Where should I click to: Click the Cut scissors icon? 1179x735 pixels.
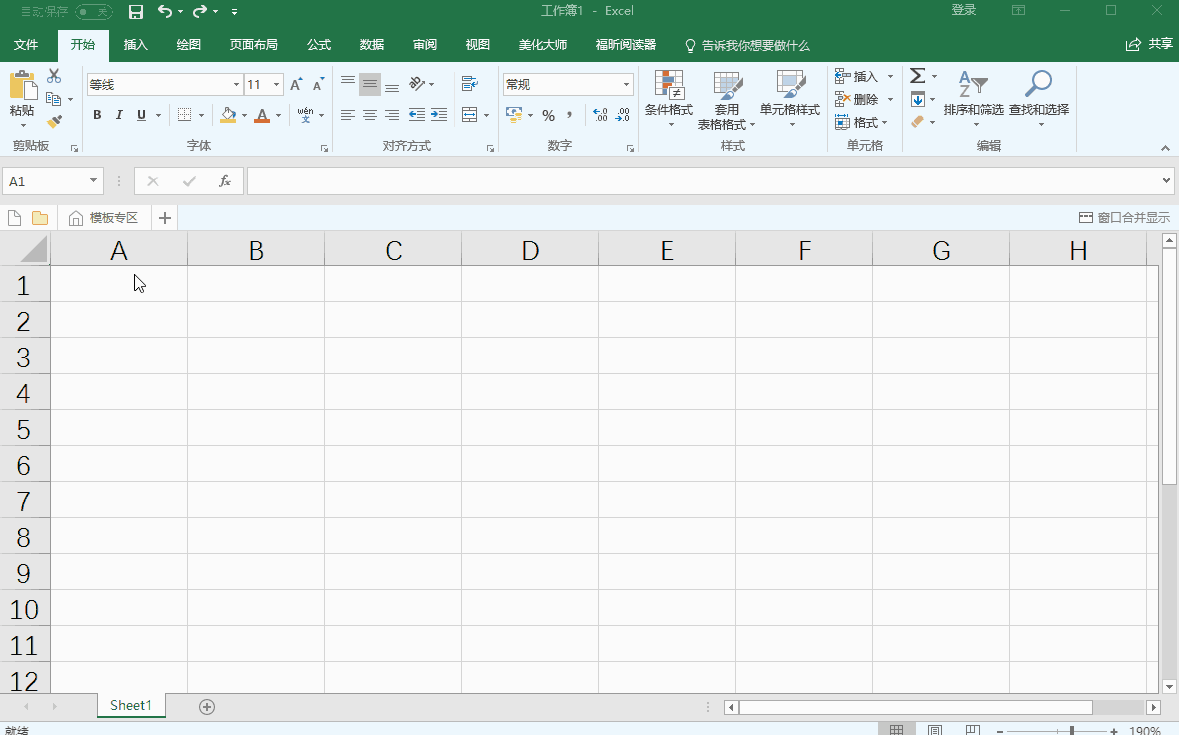tap(54, 76)
